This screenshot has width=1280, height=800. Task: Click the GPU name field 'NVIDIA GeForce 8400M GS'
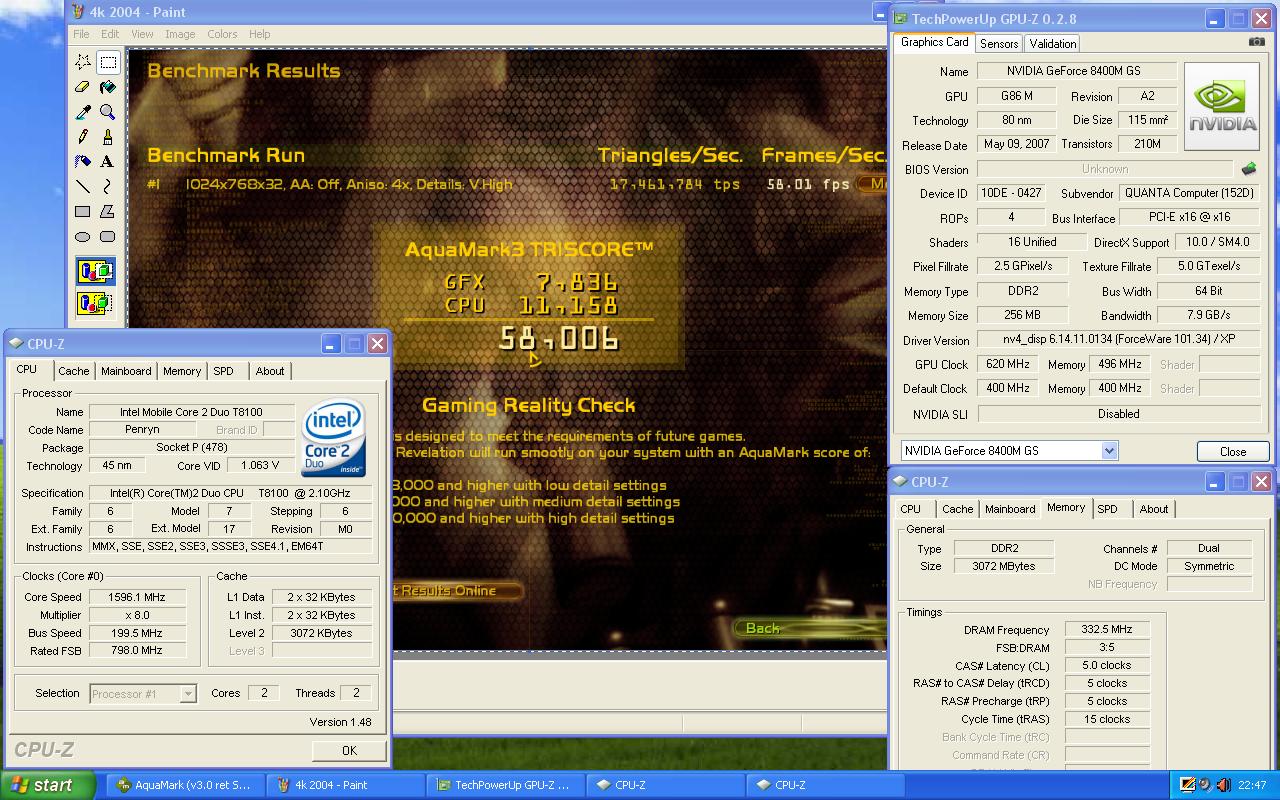coord(1075,71)
